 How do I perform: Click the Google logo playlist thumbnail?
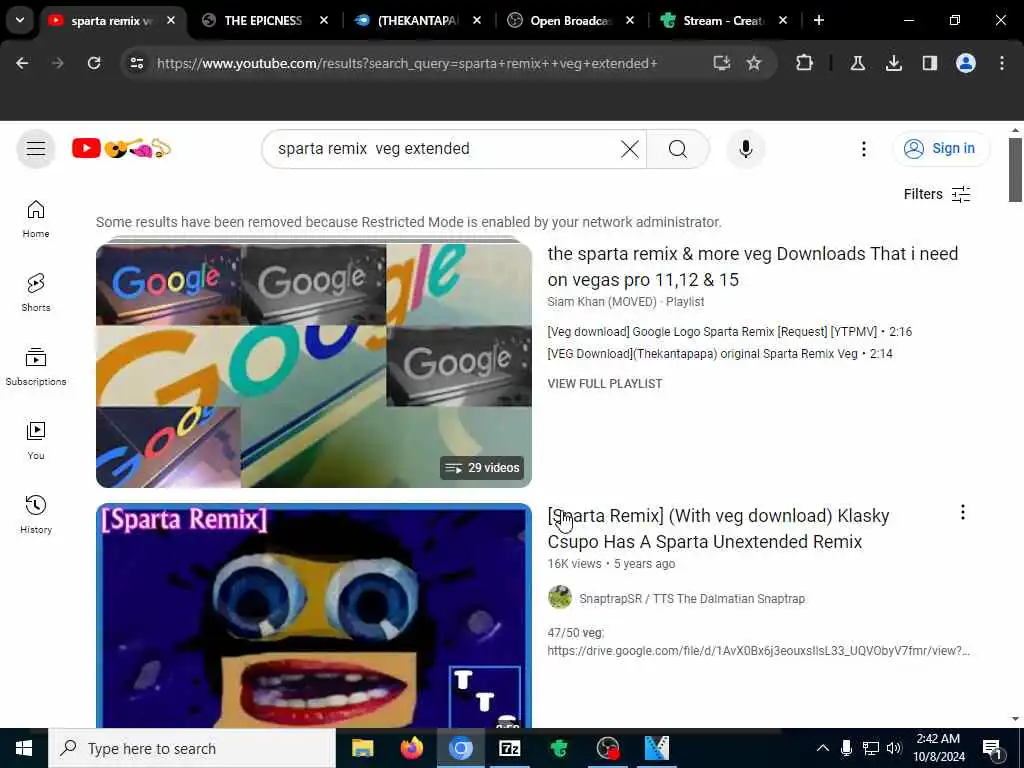313,365
